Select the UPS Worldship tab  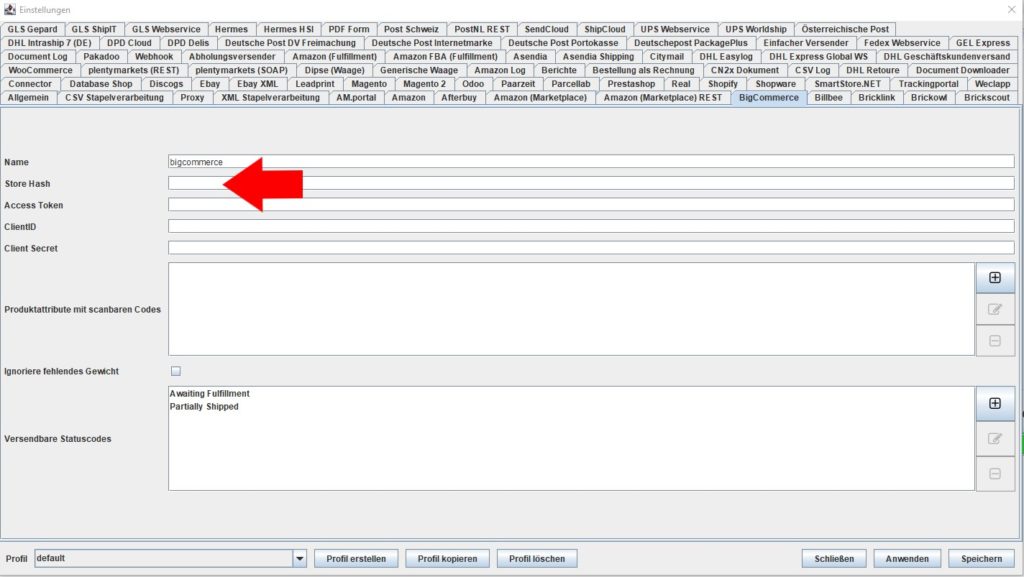tap(756, 29)
